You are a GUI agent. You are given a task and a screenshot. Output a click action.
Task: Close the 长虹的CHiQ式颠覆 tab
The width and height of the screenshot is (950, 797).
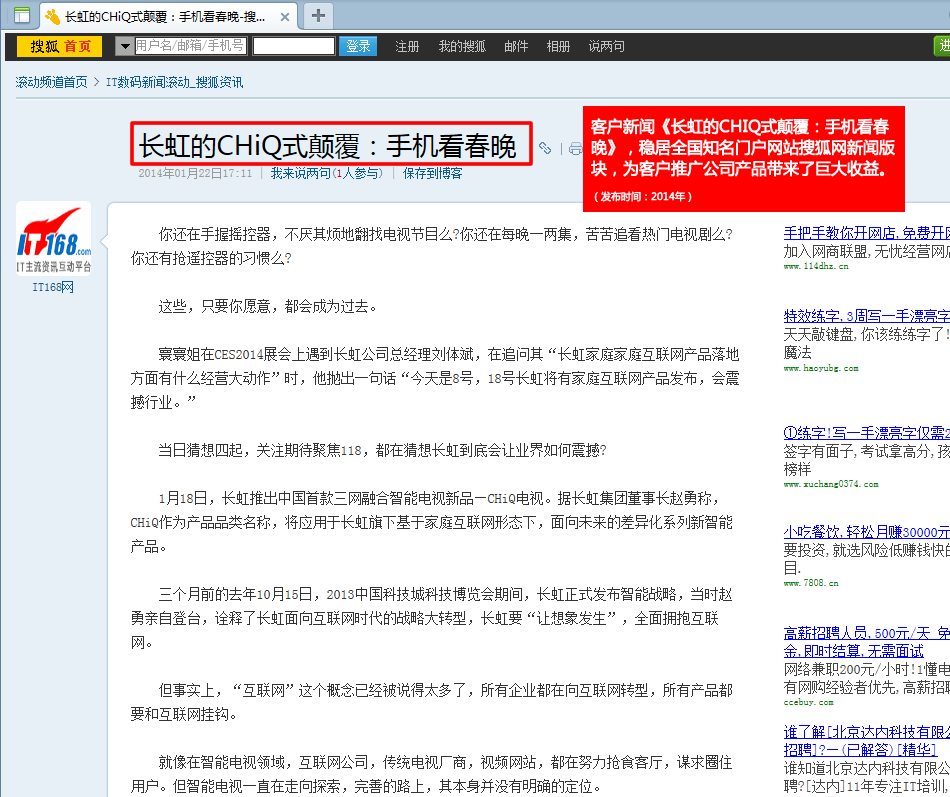pos(286,16)
